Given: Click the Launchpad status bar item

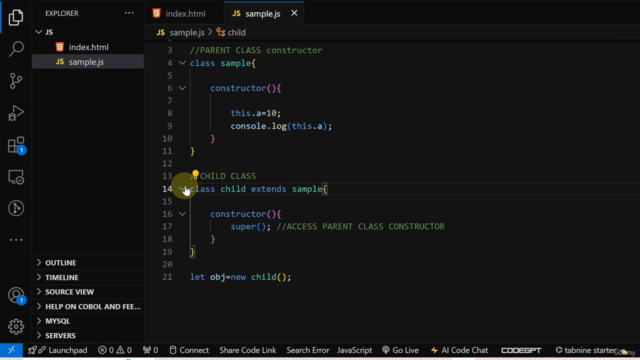Looking at the screenshot, I should click(58, 350).
